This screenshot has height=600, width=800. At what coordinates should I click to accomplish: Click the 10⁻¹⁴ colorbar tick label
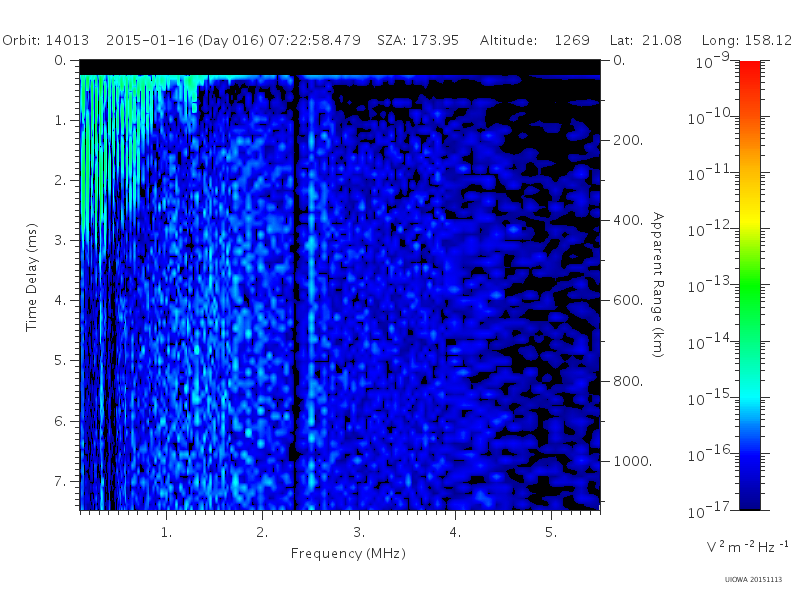[711, 341]
